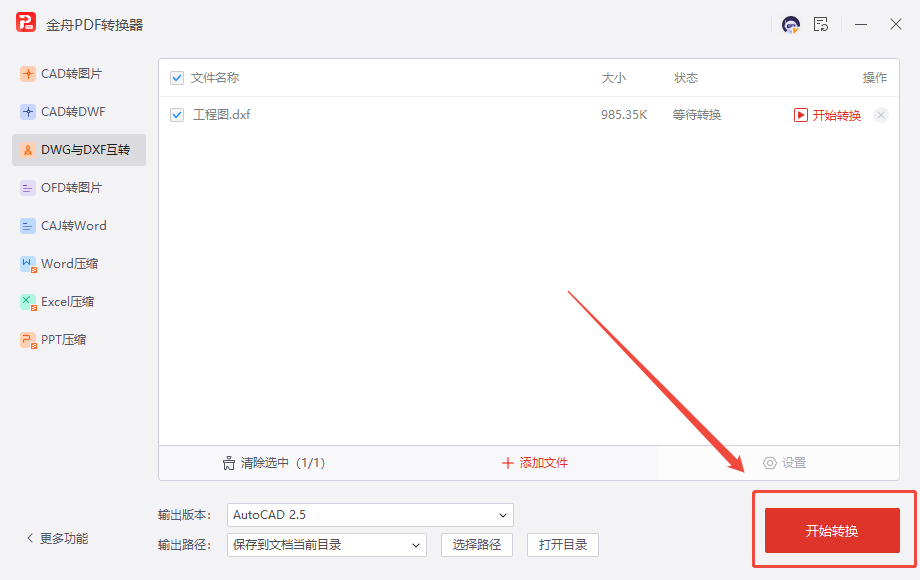
Task: Click 选择路径 button
Action: [476, 545]
